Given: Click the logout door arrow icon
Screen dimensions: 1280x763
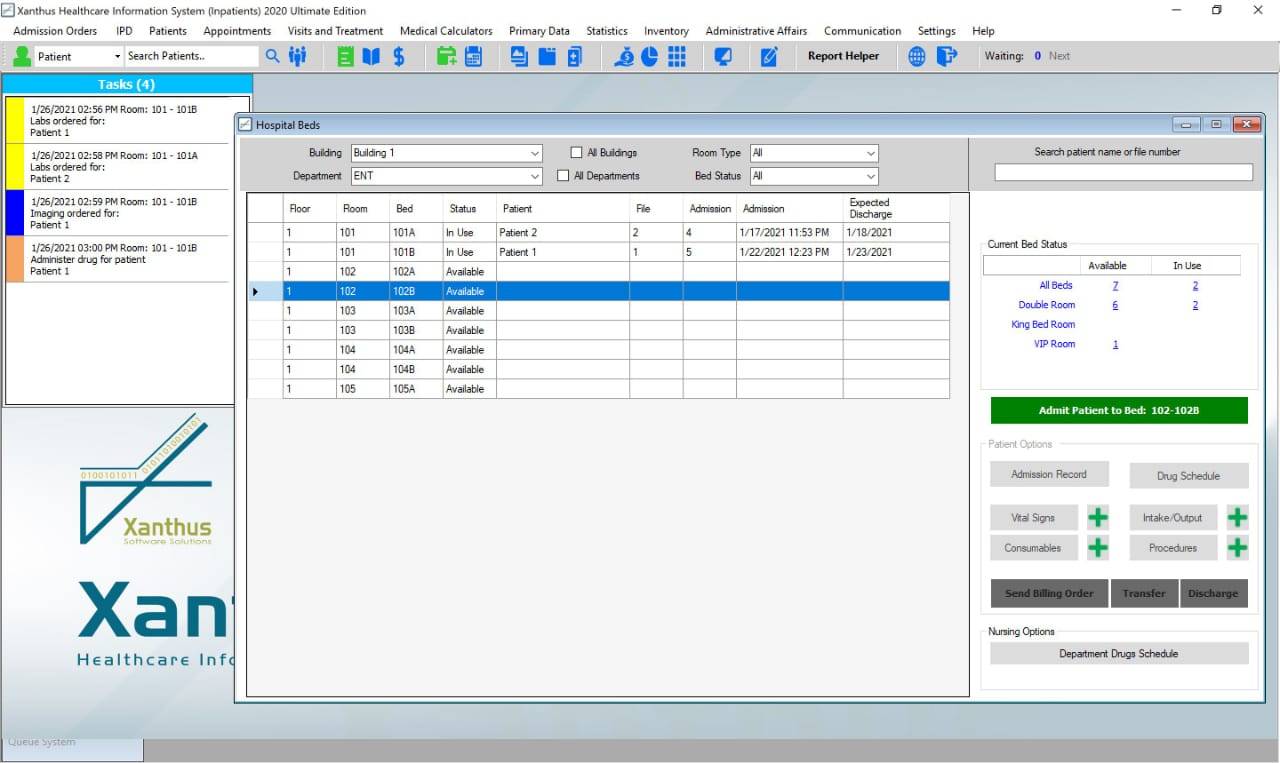Looking at the screenshot, I should [946, 56].
